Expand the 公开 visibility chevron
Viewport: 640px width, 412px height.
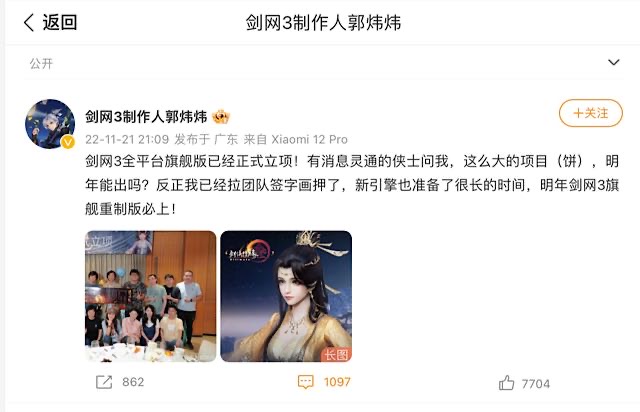click(613, 62)
